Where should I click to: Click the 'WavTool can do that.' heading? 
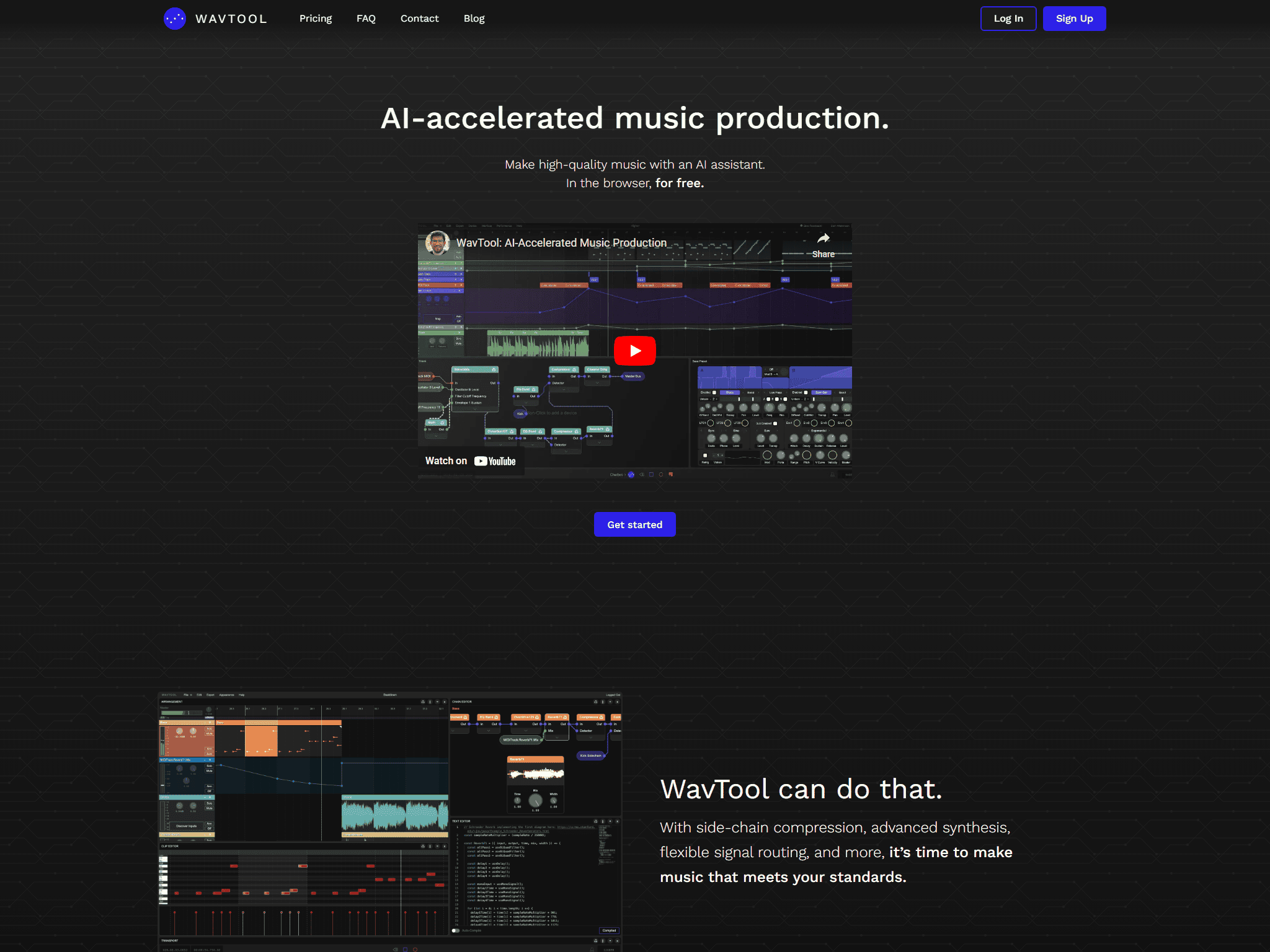801,789
